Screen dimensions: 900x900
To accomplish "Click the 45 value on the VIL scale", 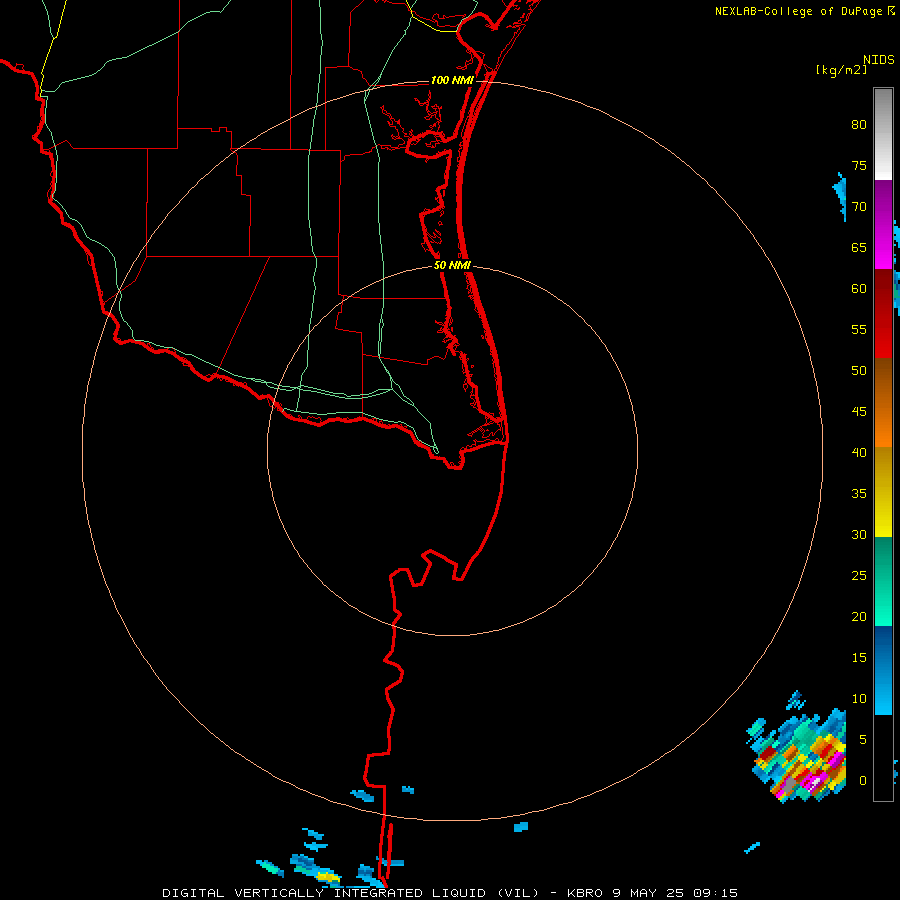I will (x=859, y=412).
